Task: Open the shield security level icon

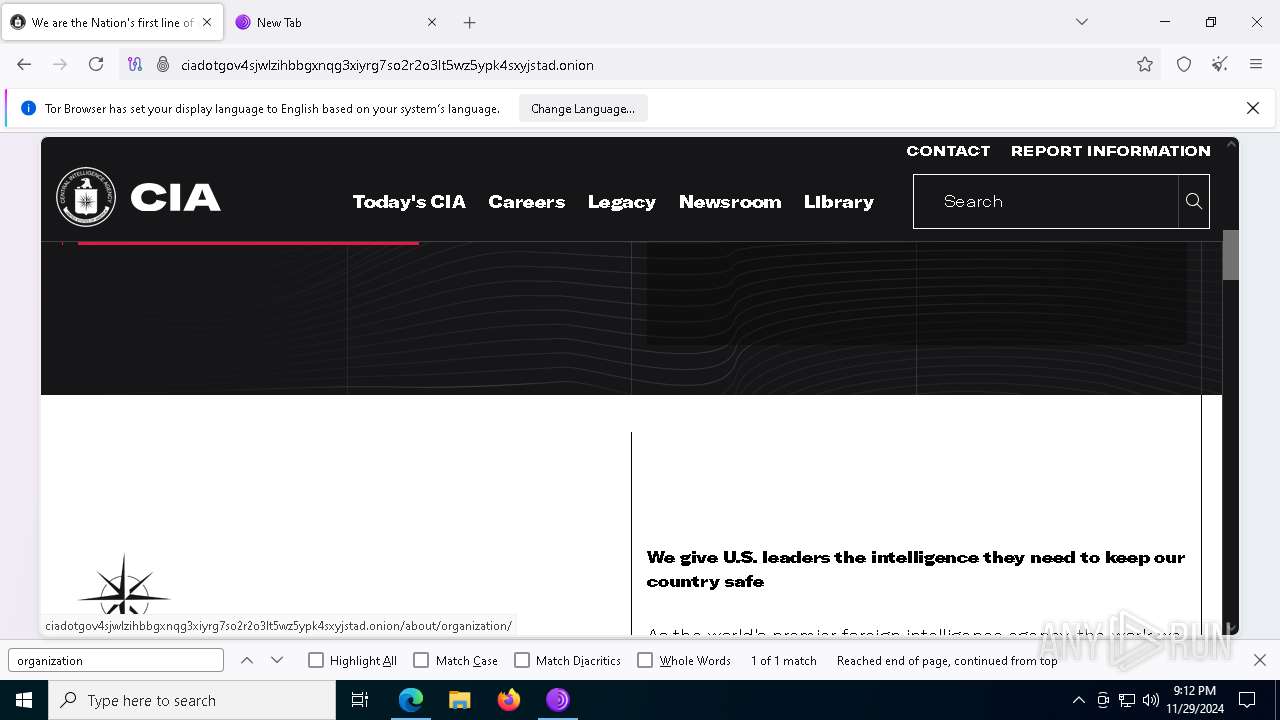Action: click(x=1184, y=64)
